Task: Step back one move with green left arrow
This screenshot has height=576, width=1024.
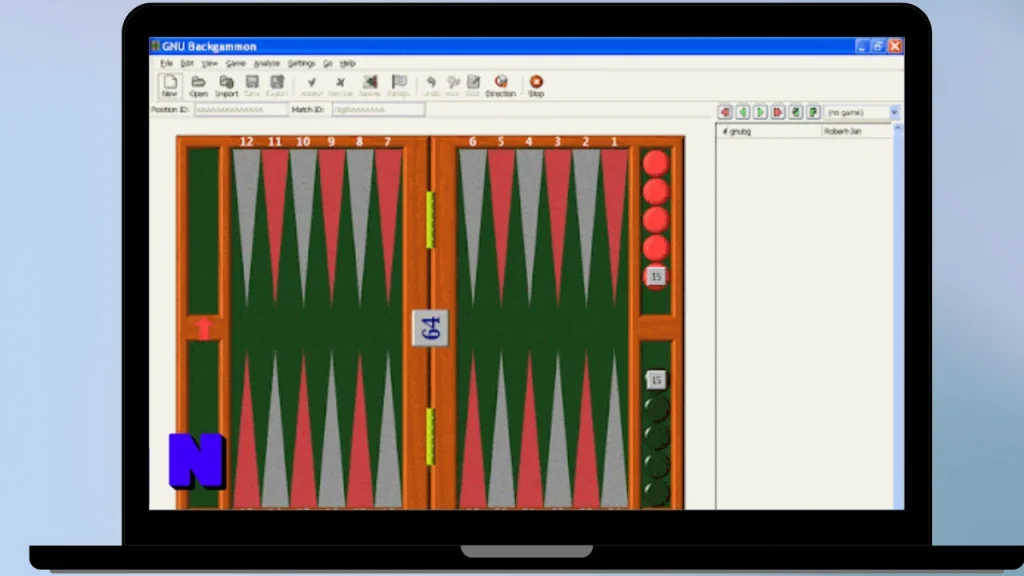Action: 743,112
